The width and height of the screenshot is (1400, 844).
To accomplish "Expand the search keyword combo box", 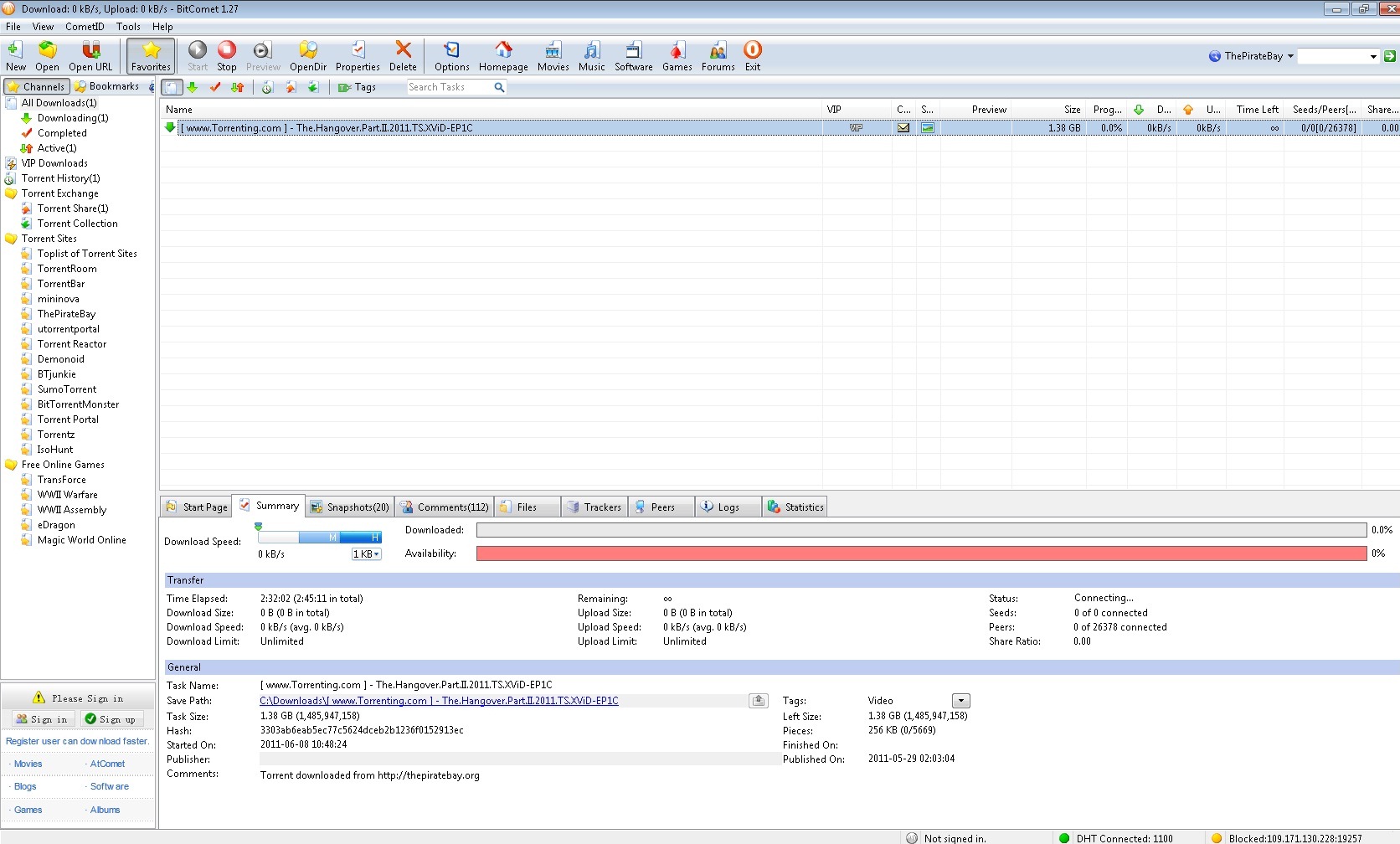I will [x=1373, y=57].
